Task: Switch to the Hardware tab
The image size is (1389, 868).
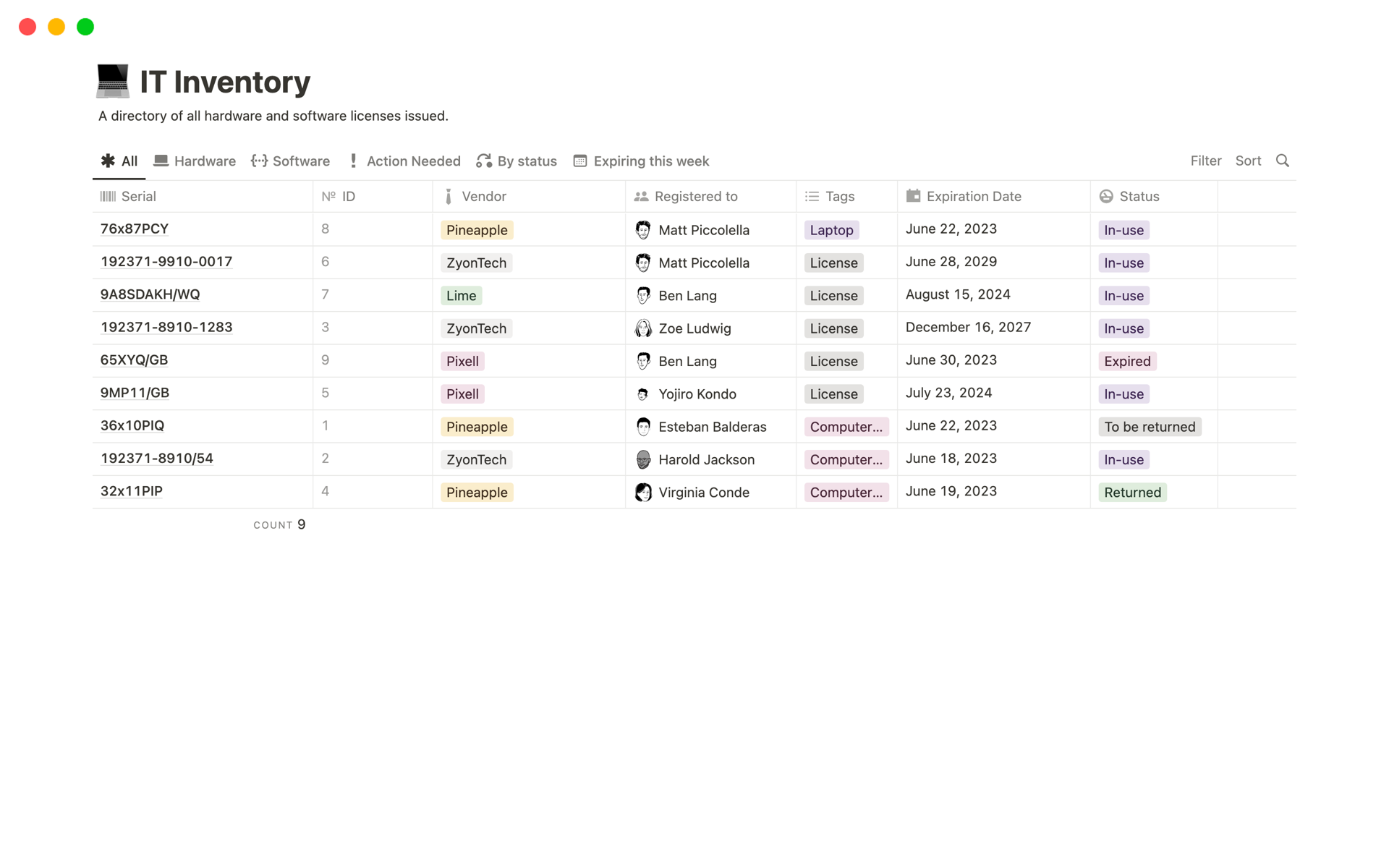Action: [x=195, y=161]
